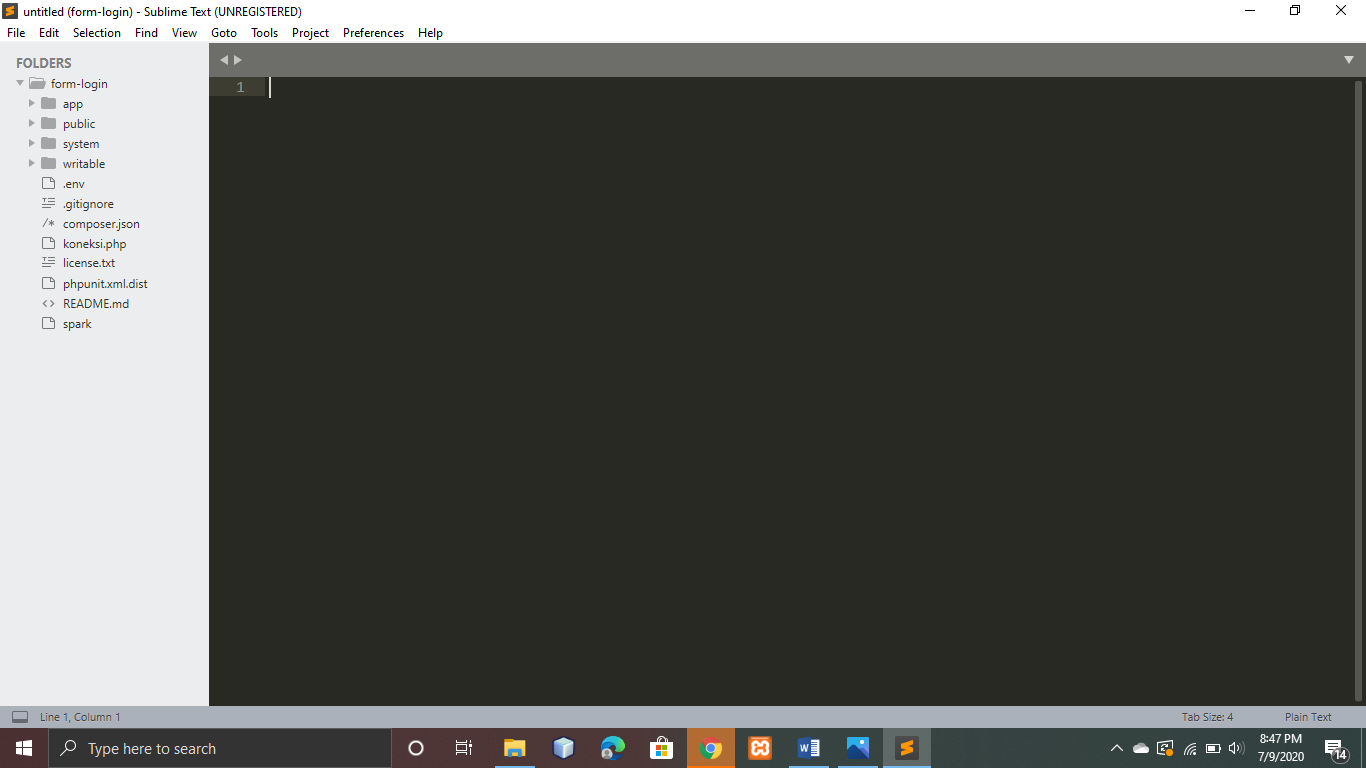The width and height of the screenshot is (1366, 768).
Task: Expand the writable folder arrow
Action: pos(32,163)
